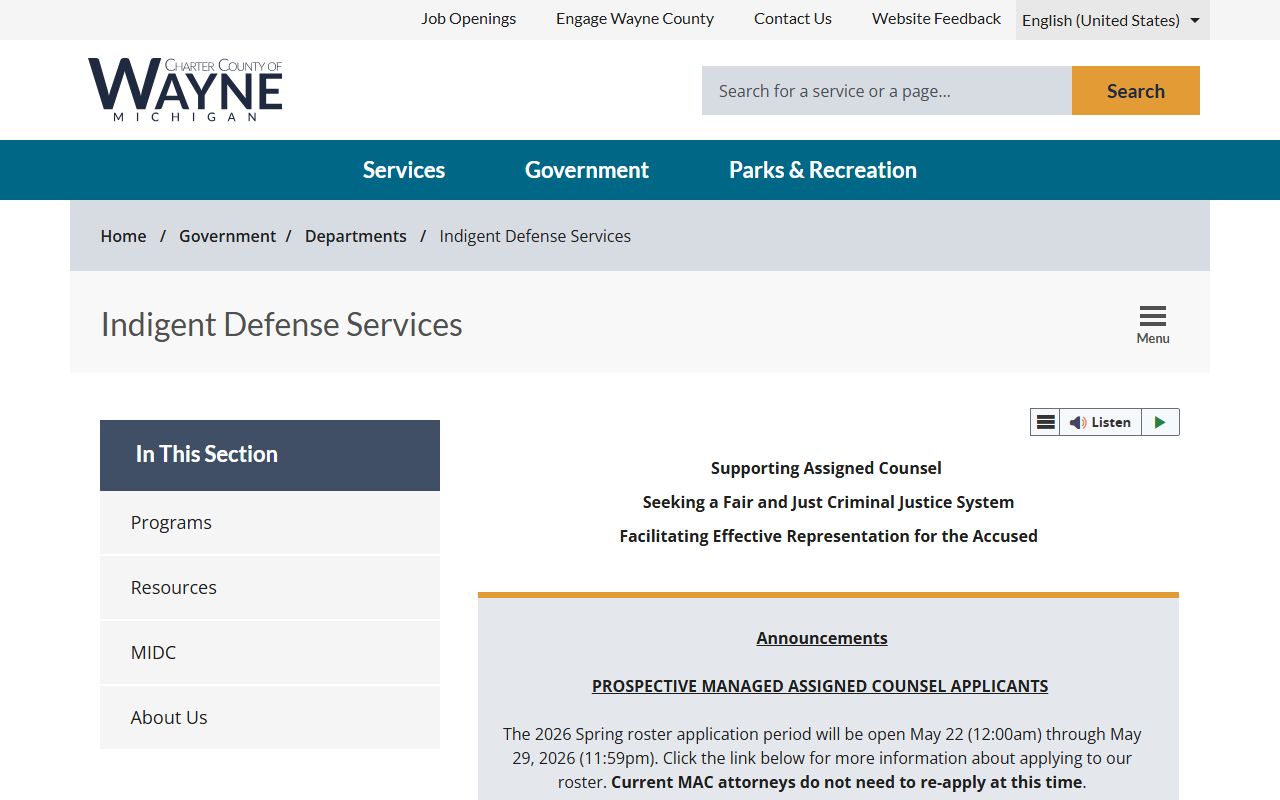Click the Wayne County Michigan logo
Image resolution: width=1280 pixels, height=800 pixels.
[185, 90]
